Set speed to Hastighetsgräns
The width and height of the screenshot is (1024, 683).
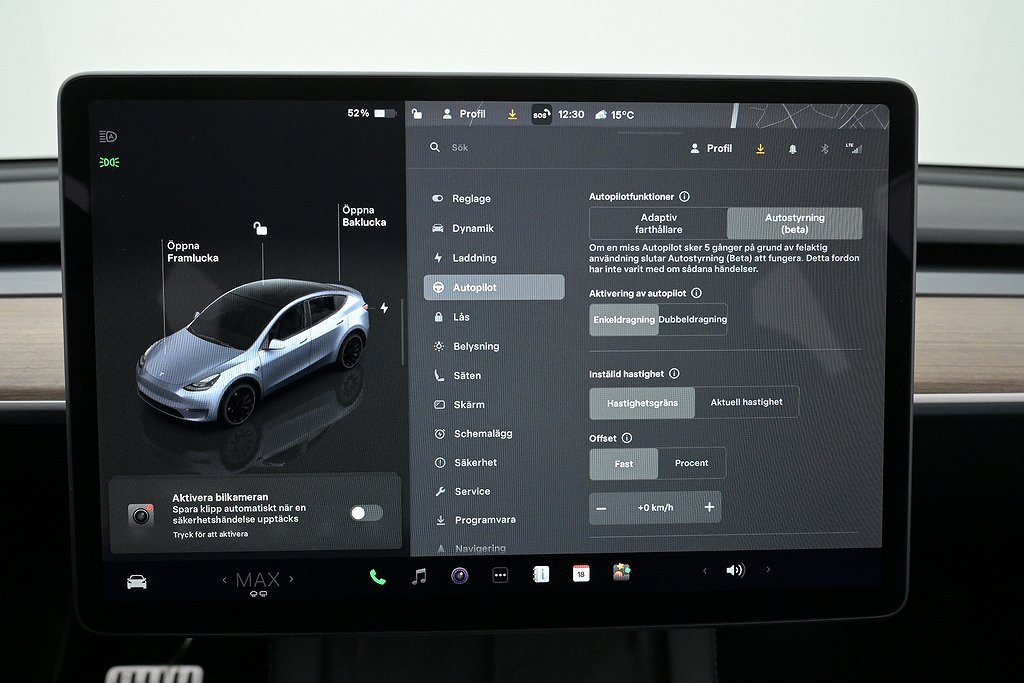coord(642,403)
